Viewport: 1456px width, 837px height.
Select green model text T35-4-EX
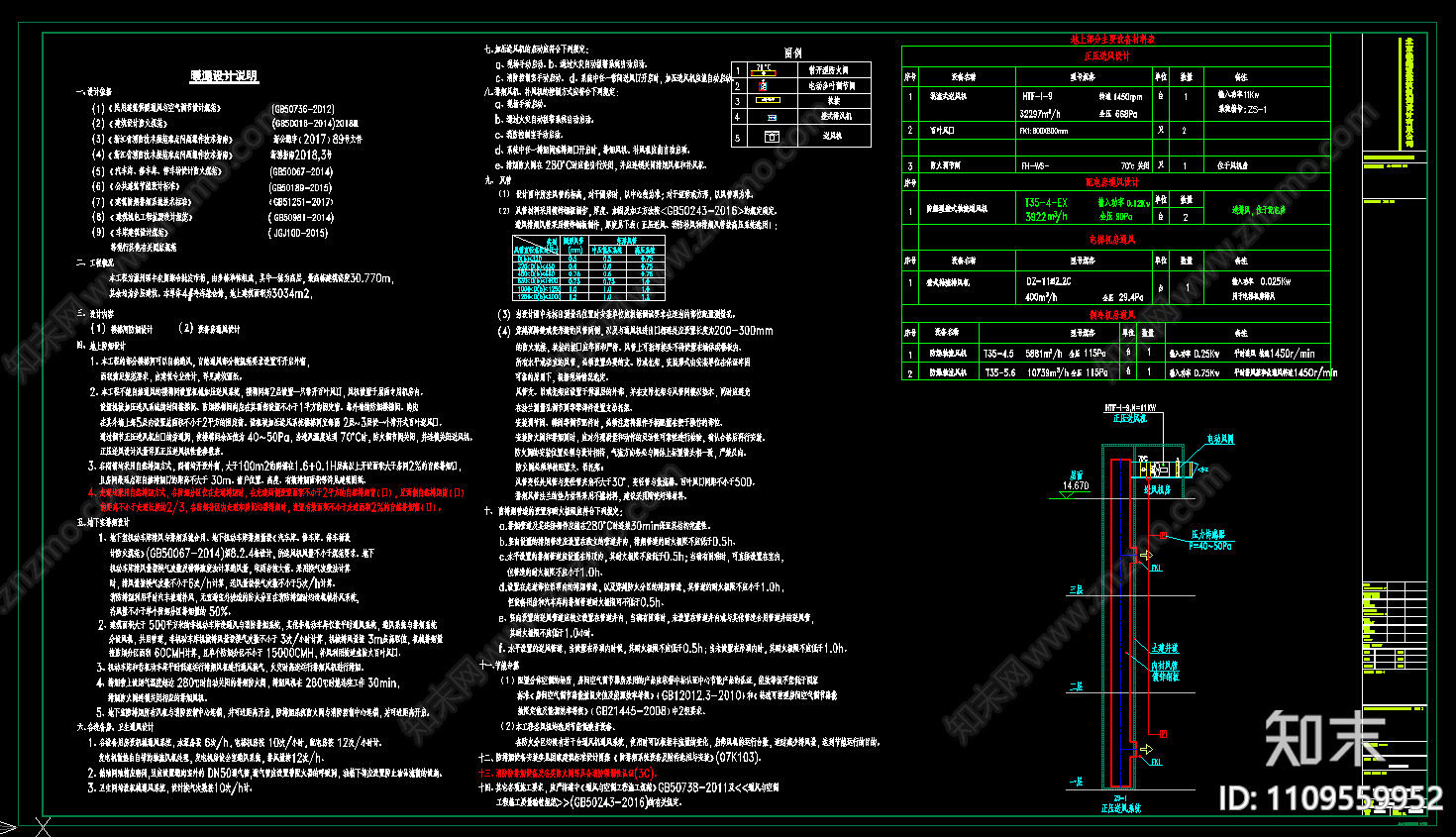pos(1046,202)
